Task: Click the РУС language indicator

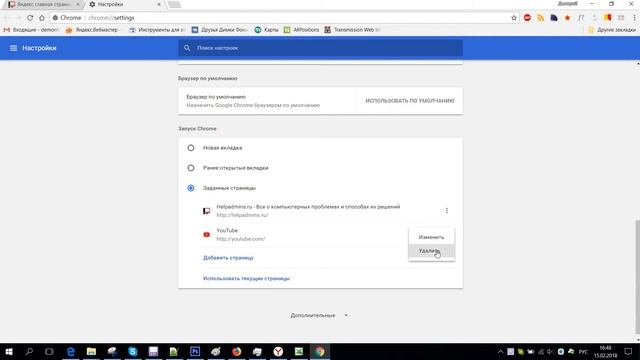Action: pyautogui.click(x=583, y=351)
